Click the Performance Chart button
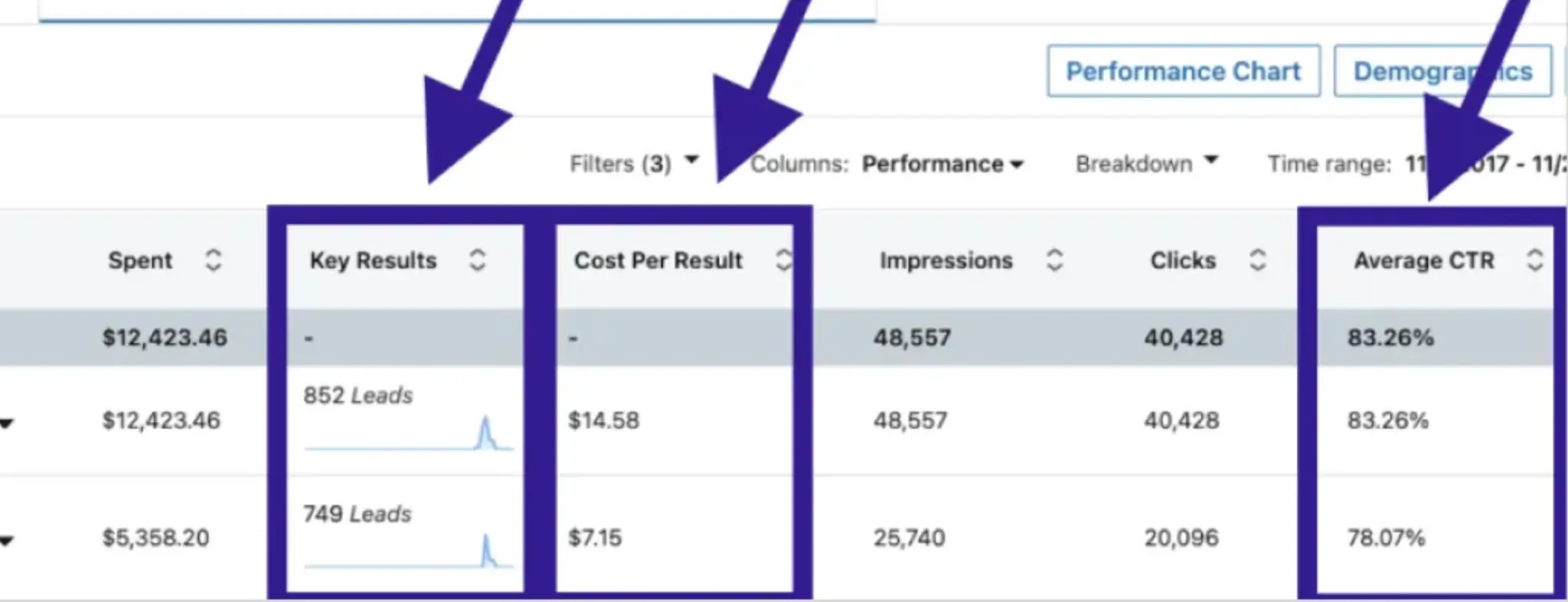This screenshot has width=1568, height=602. pyautogui.click(x=1183, y=71)
